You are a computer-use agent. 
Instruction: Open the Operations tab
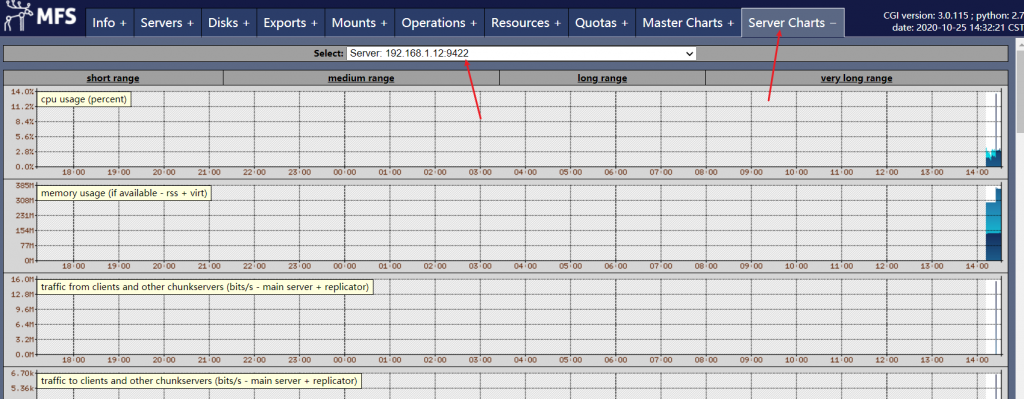click(439, 22)
